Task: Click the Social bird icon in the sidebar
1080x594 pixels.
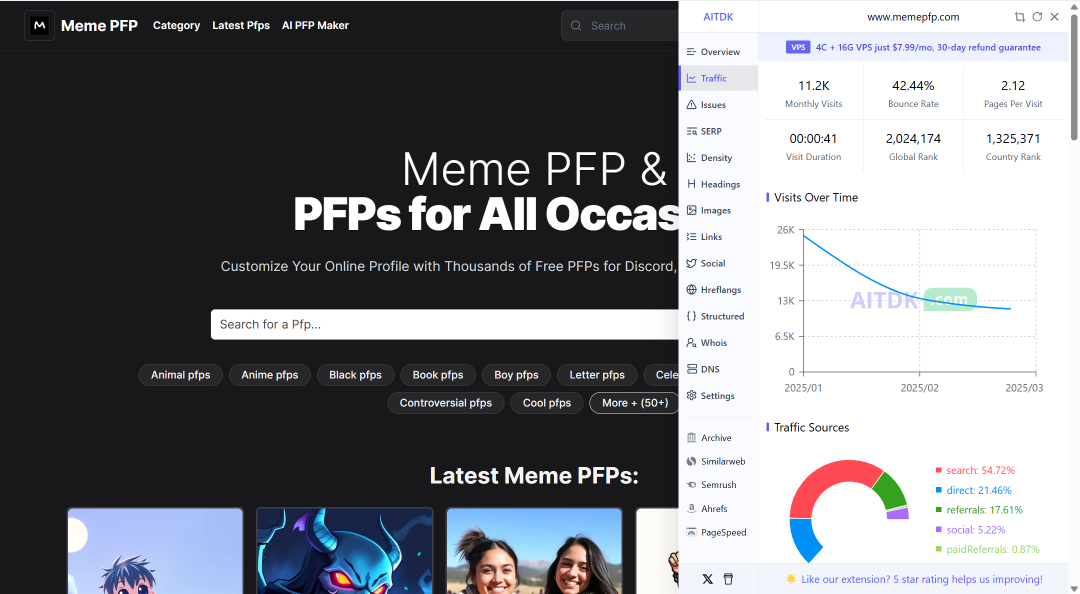Action: click(692, 263)
